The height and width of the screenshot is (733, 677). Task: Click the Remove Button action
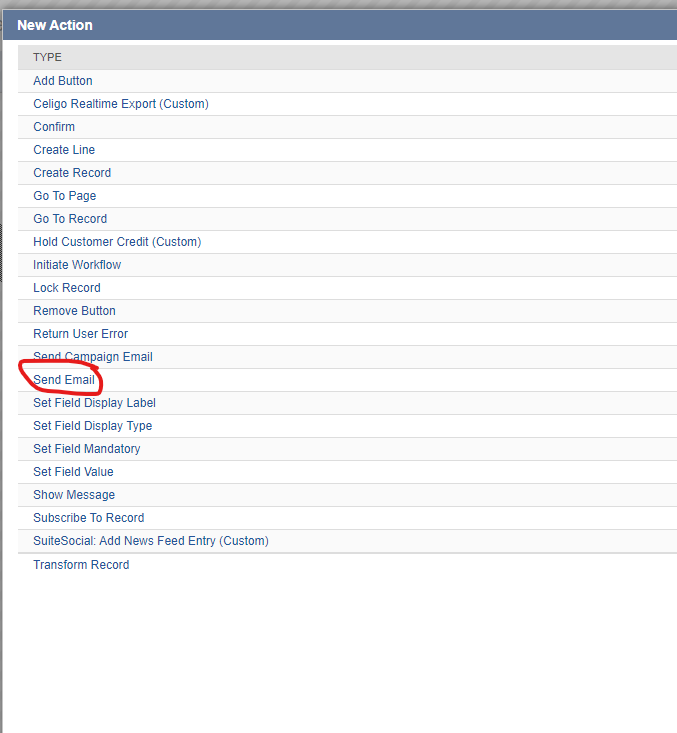click(74, 311)
